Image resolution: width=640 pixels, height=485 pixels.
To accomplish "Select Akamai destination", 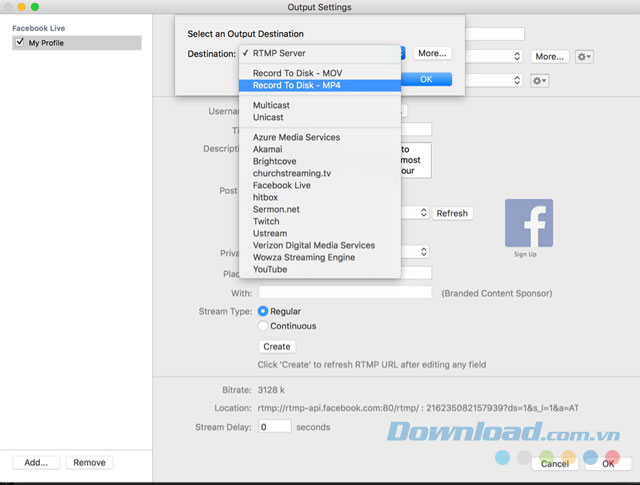I will (x=320, y=149).
